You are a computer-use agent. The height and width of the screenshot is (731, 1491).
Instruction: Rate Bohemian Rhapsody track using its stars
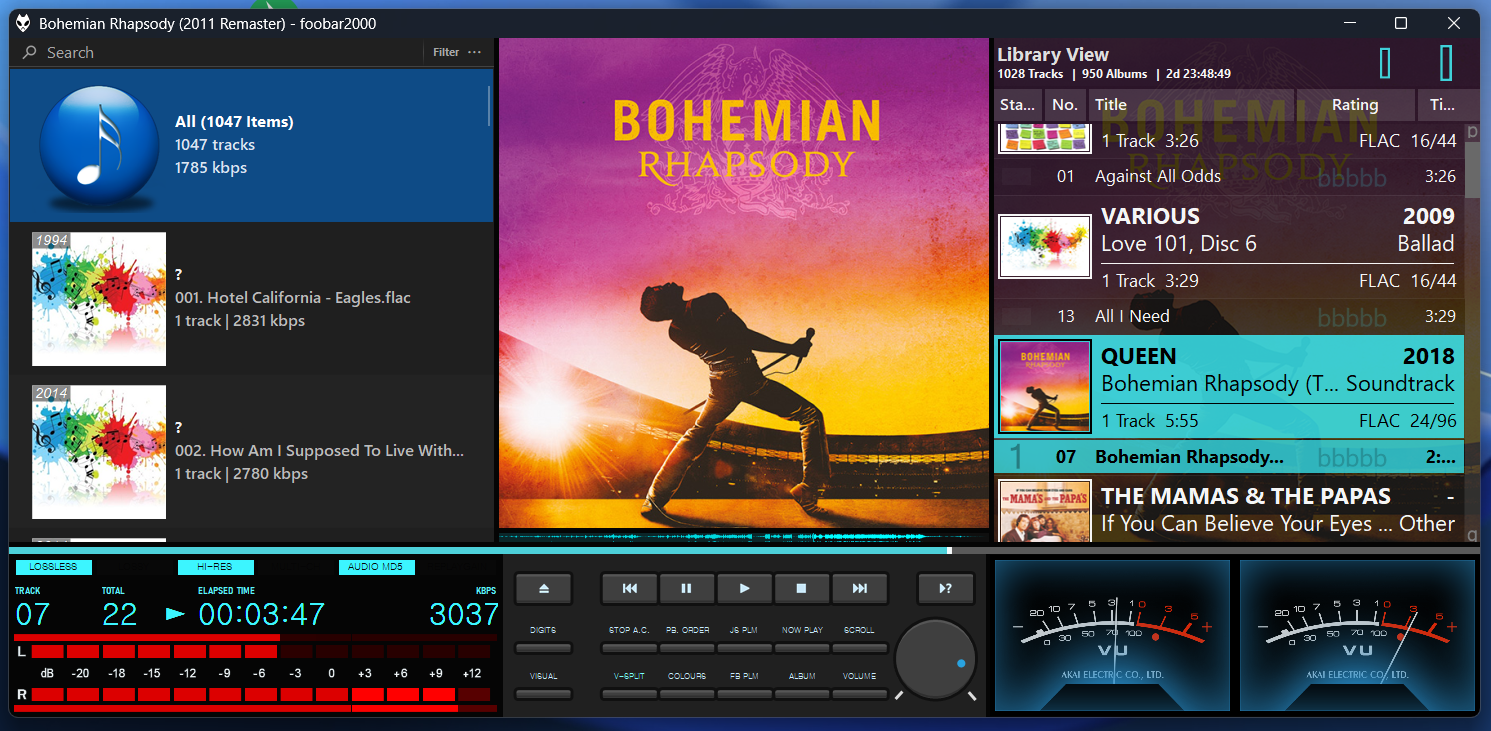click(x=1352, y=458)
